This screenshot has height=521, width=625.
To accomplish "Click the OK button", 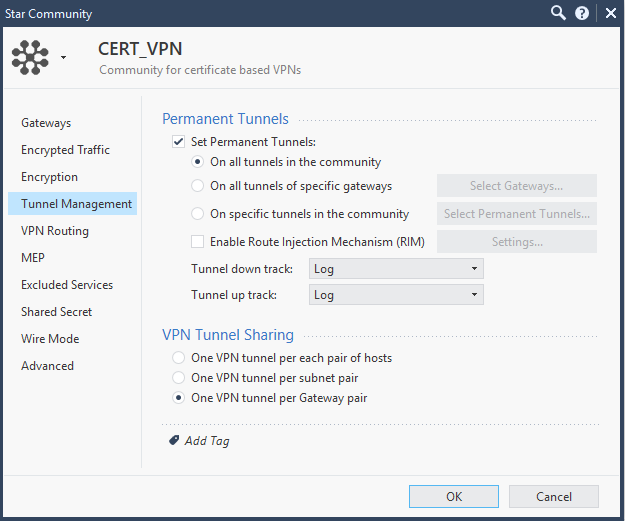I will click(454, 496).
